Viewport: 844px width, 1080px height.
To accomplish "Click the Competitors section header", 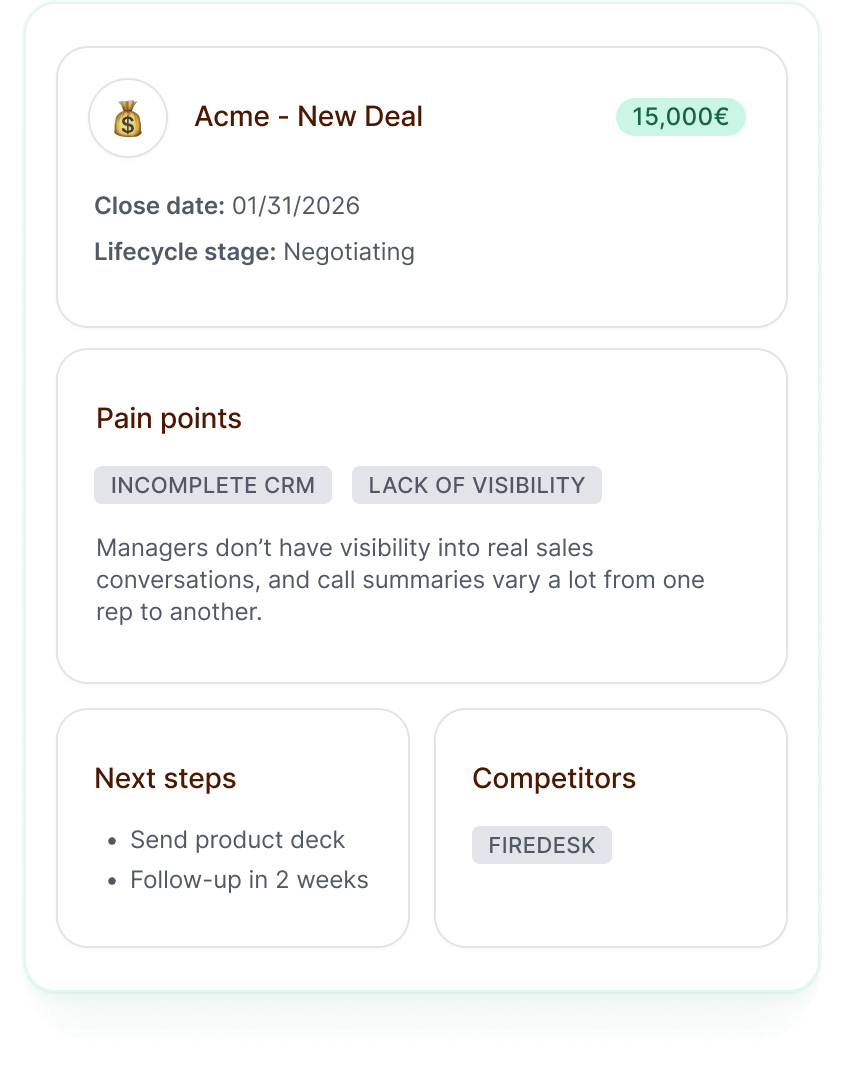I will [x=555, y=778].
